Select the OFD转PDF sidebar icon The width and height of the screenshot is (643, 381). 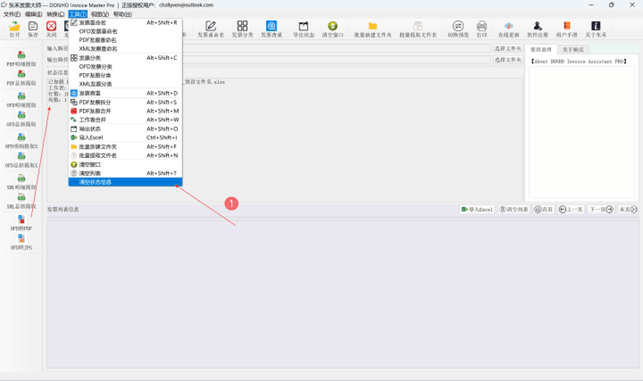coord(21,223)
